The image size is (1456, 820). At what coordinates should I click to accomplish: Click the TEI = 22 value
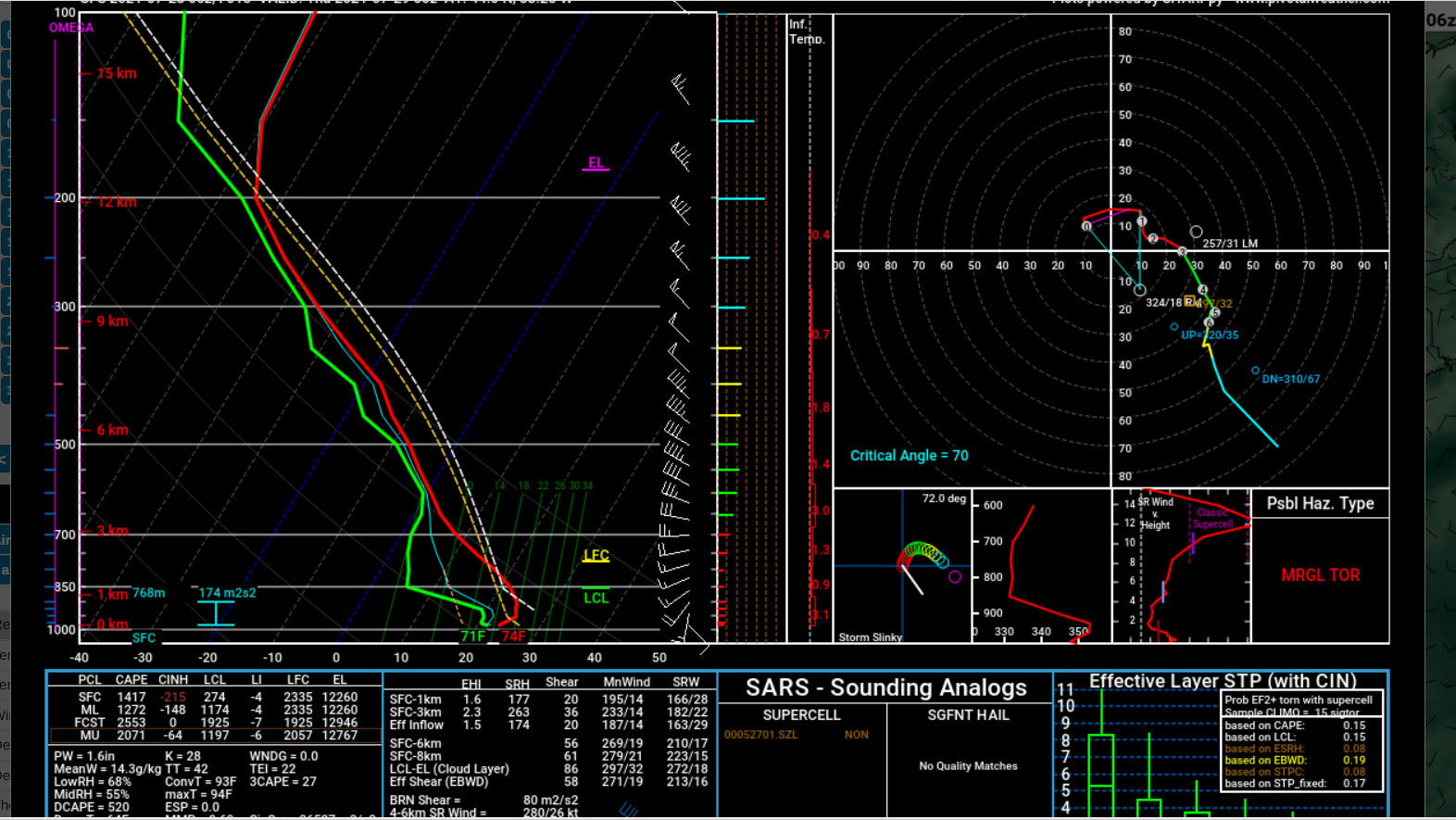[x=272, y=769]
